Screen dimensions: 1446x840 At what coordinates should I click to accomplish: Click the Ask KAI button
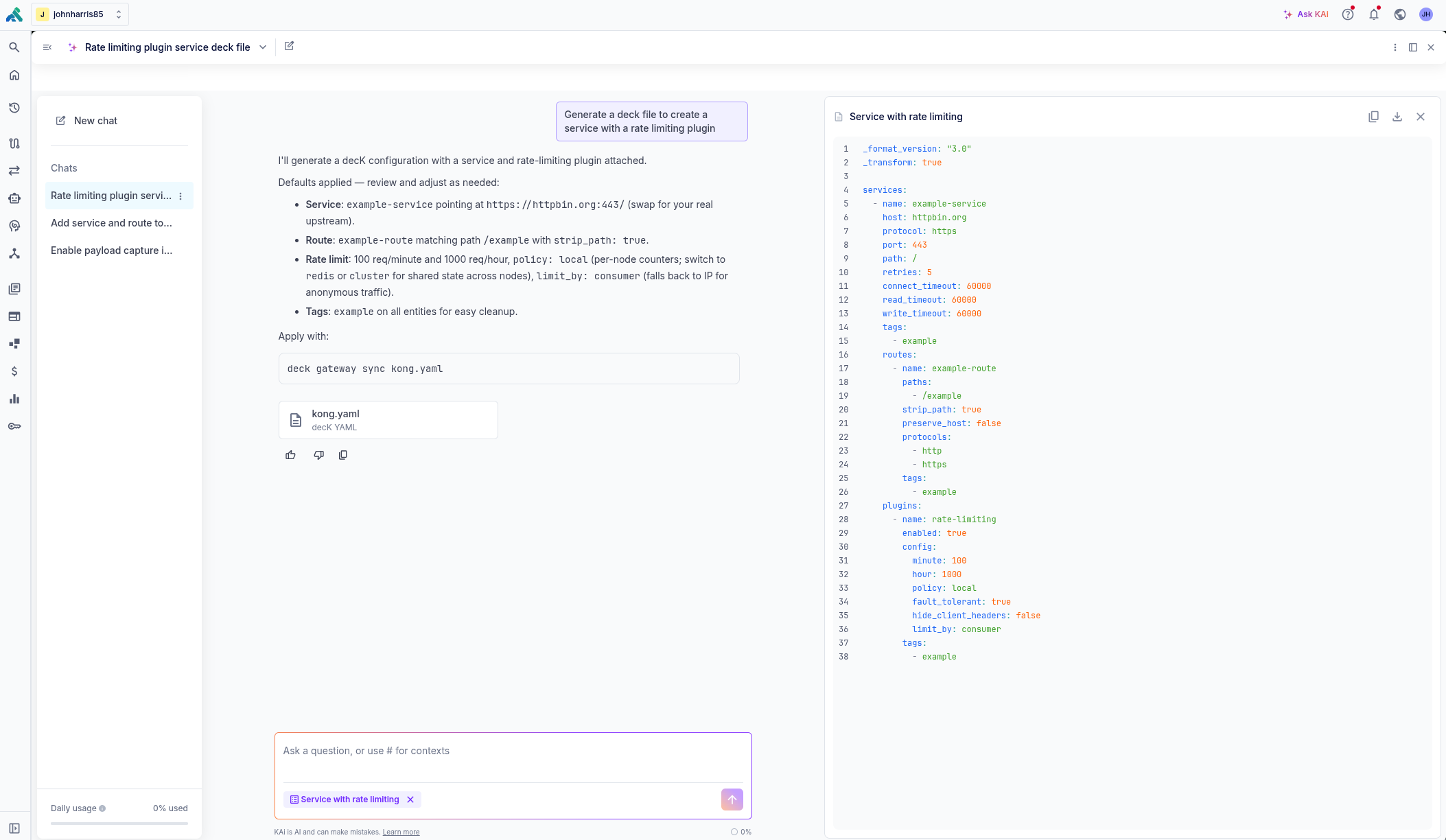(1306, 14)
